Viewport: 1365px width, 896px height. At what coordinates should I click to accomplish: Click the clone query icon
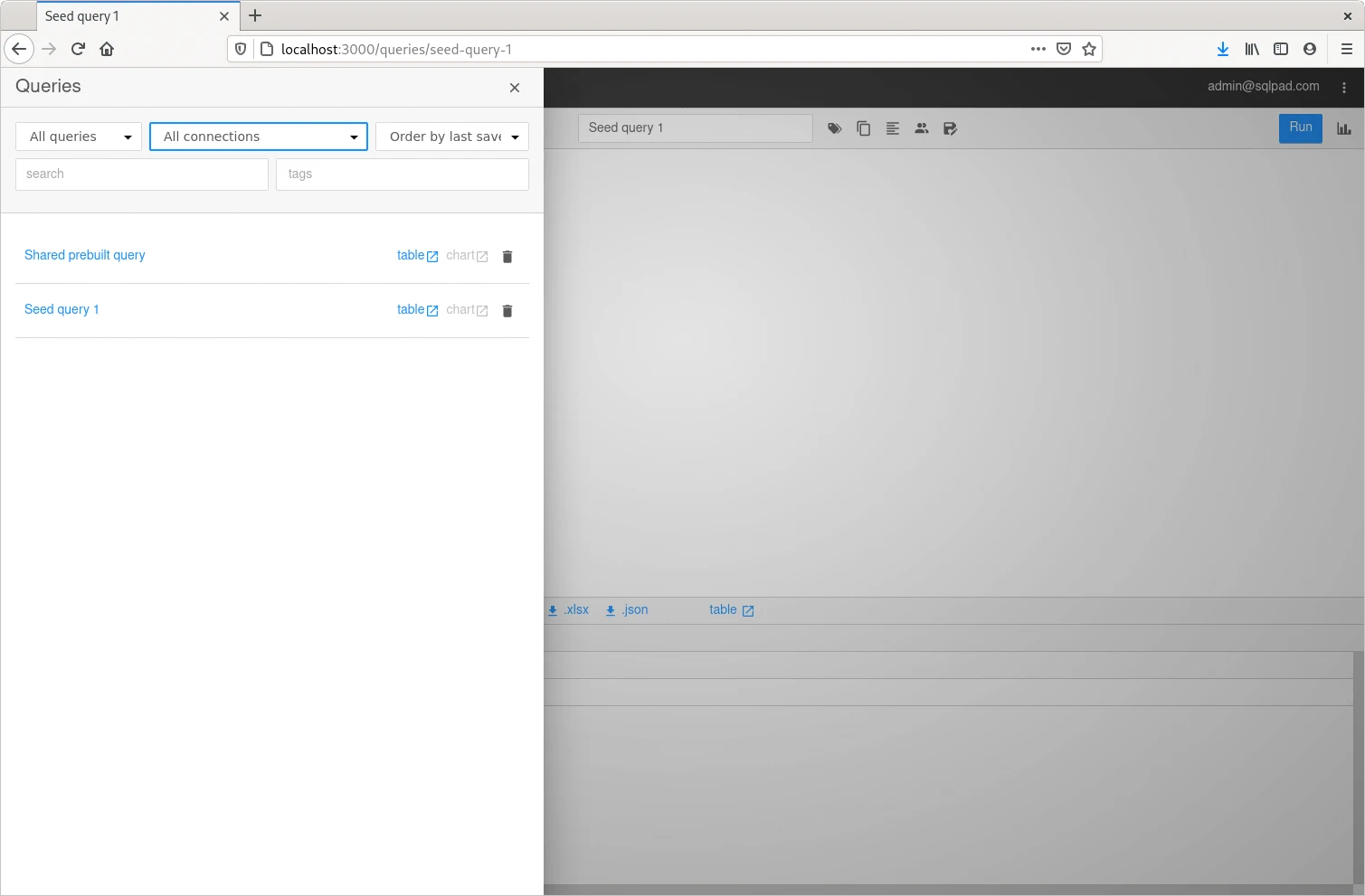click(x=864, y=128)
